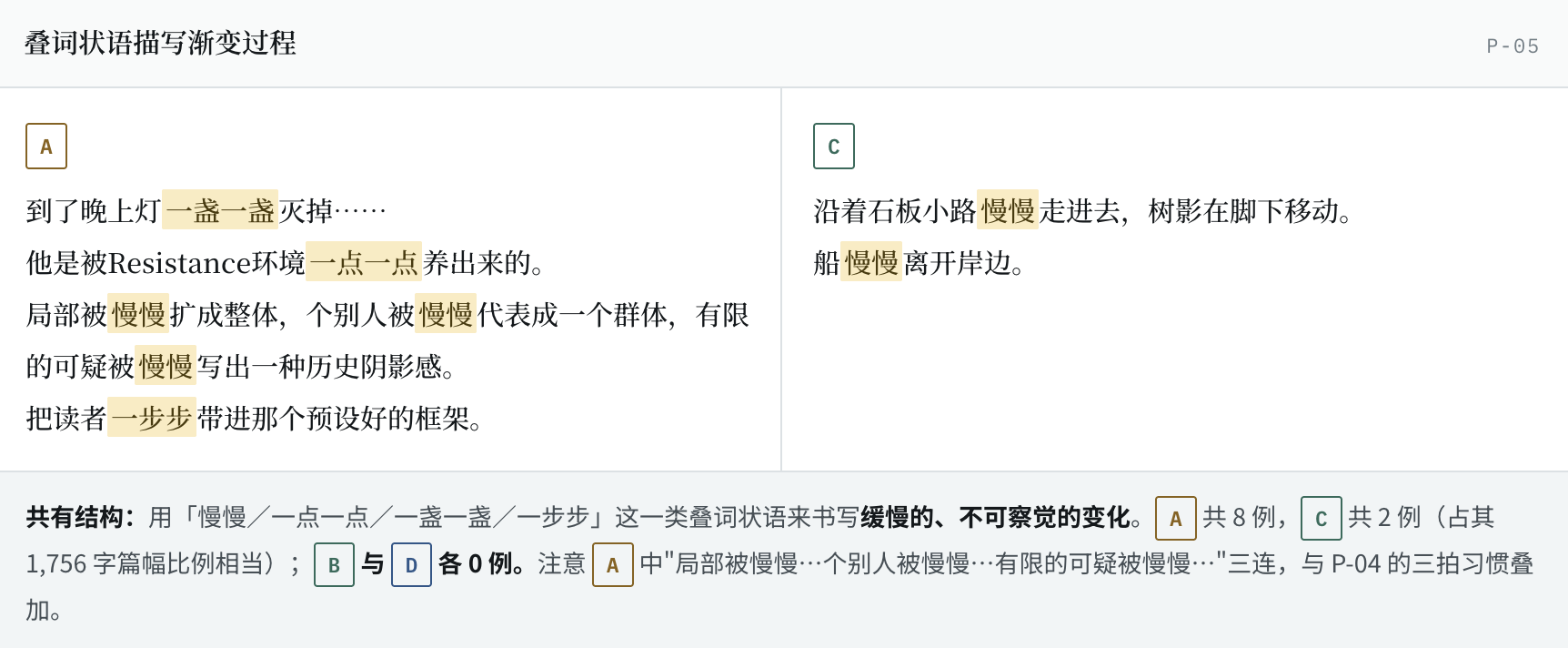Viewport: 1568px width, 648px height.
Task: Click highlighted 慢慢 before 走进去
Action: (1008, 211)
